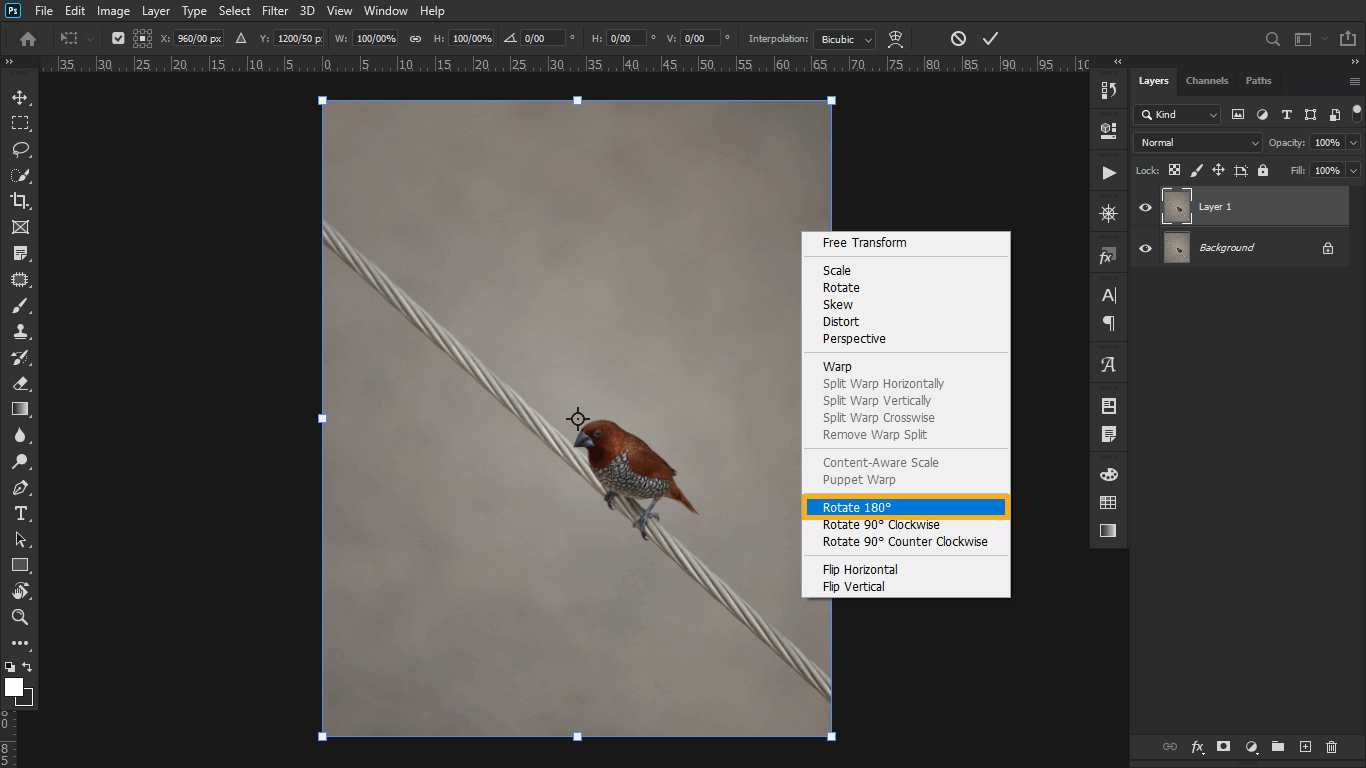Open the Filter menu
This screenshot has width=1366, height=768.
(x=274, y=11)
